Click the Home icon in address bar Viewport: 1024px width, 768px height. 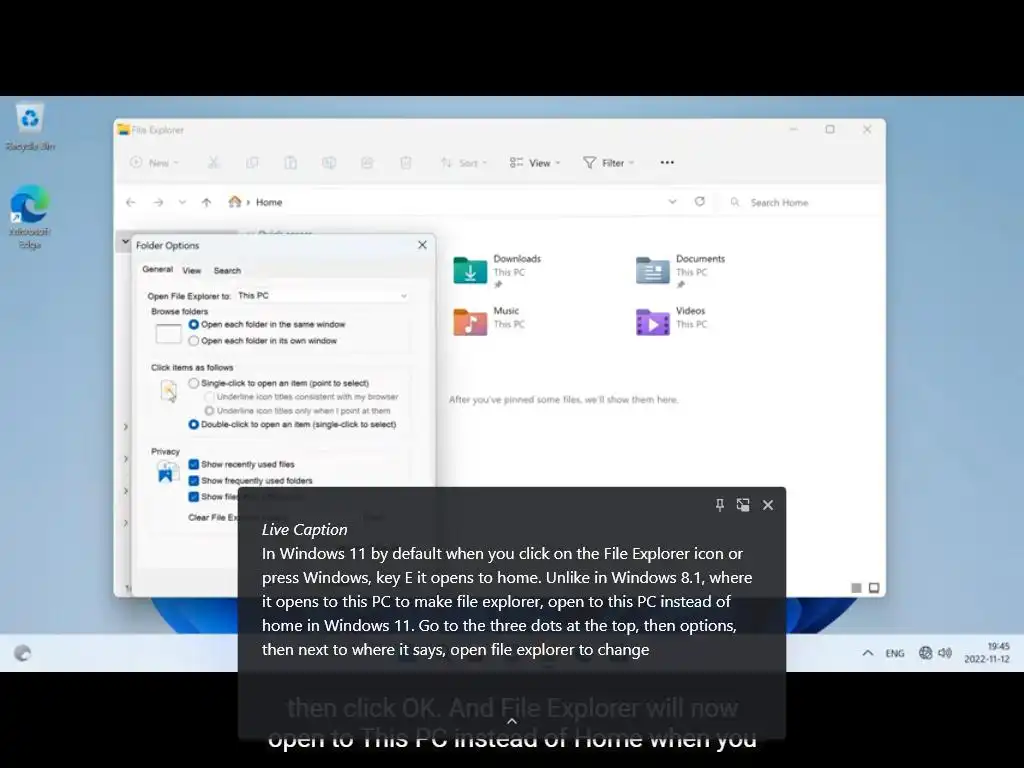[x=234, y=202]
